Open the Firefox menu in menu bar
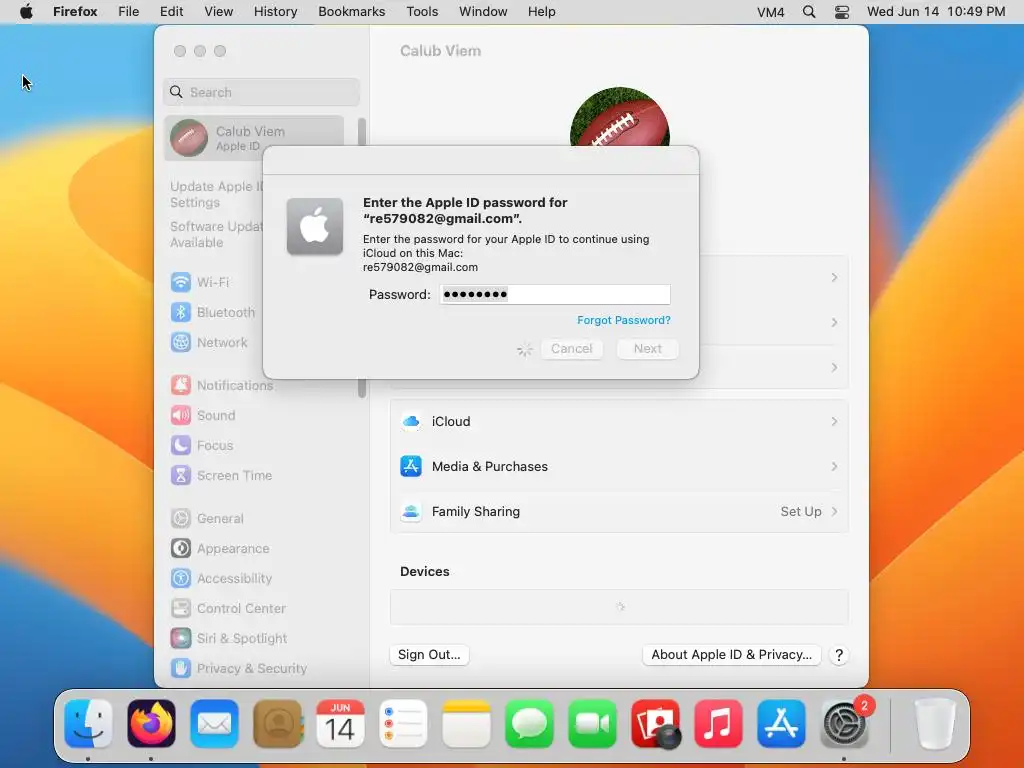This screenshot has height=768, width=1024. tap(75, 12)
